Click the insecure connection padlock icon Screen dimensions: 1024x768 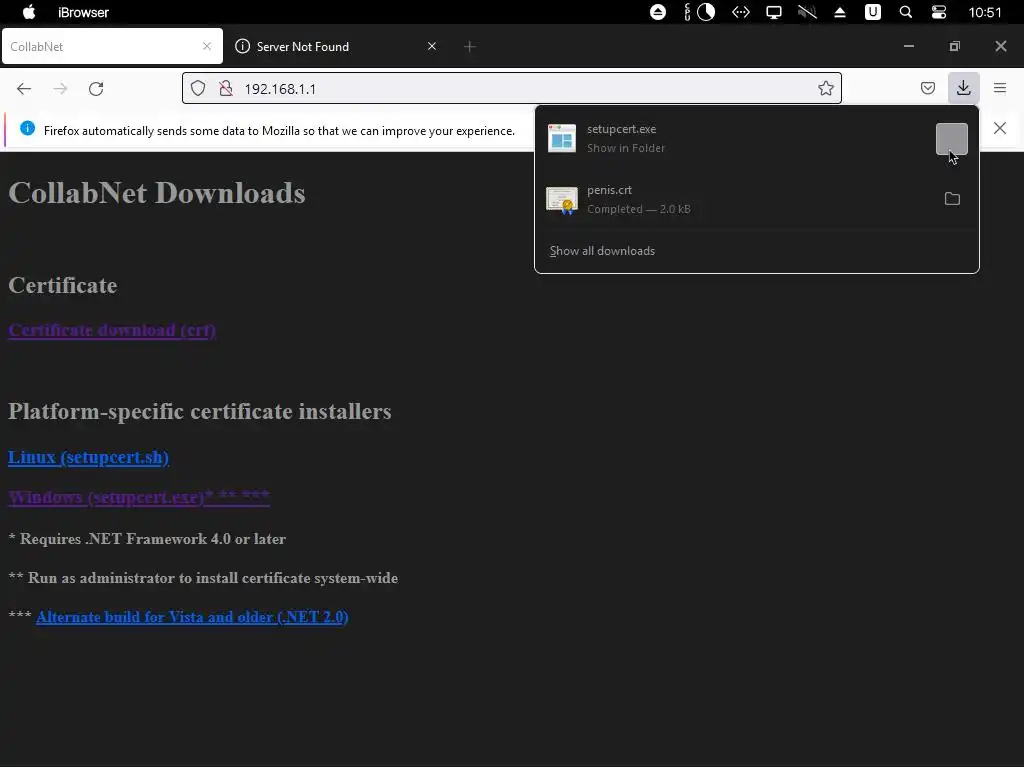(x=226, y=88)
